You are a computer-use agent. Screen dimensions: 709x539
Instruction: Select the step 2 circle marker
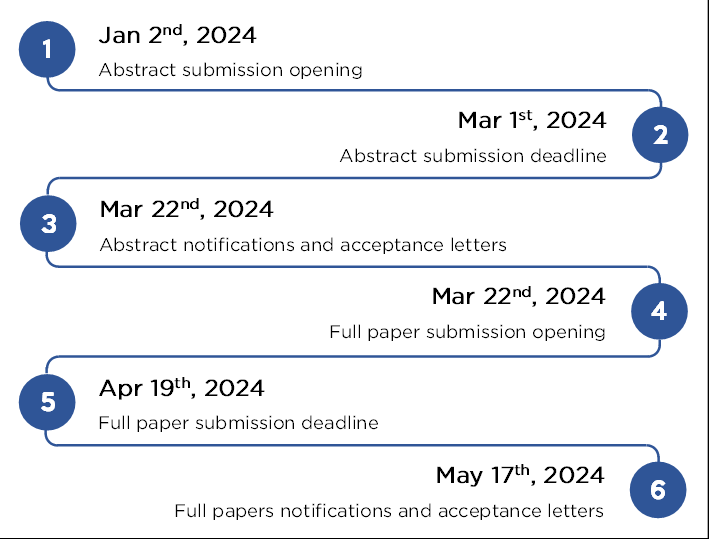pos(660,136)
